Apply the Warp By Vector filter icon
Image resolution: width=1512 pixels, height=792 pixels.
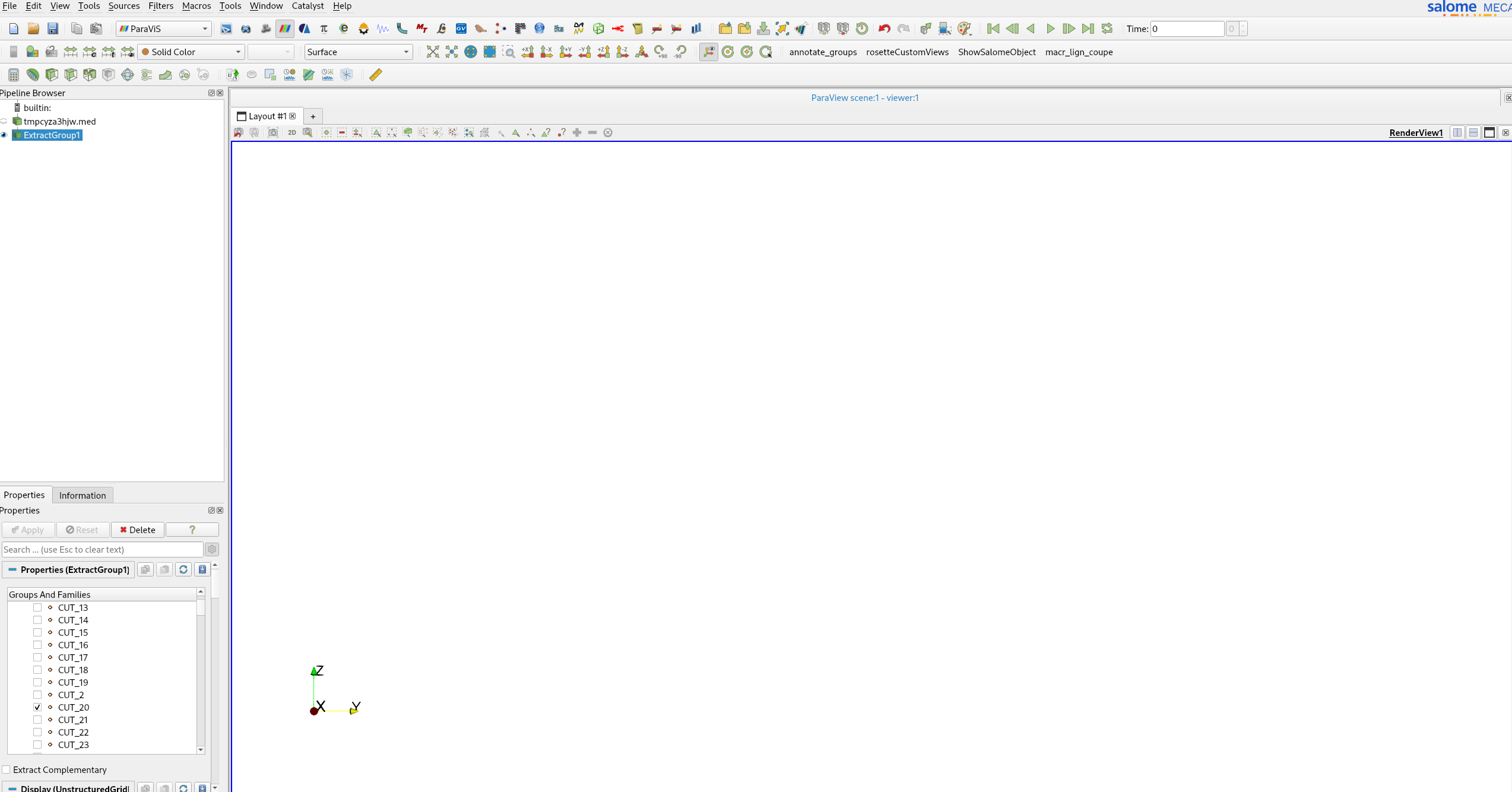(x=166, y=75)
